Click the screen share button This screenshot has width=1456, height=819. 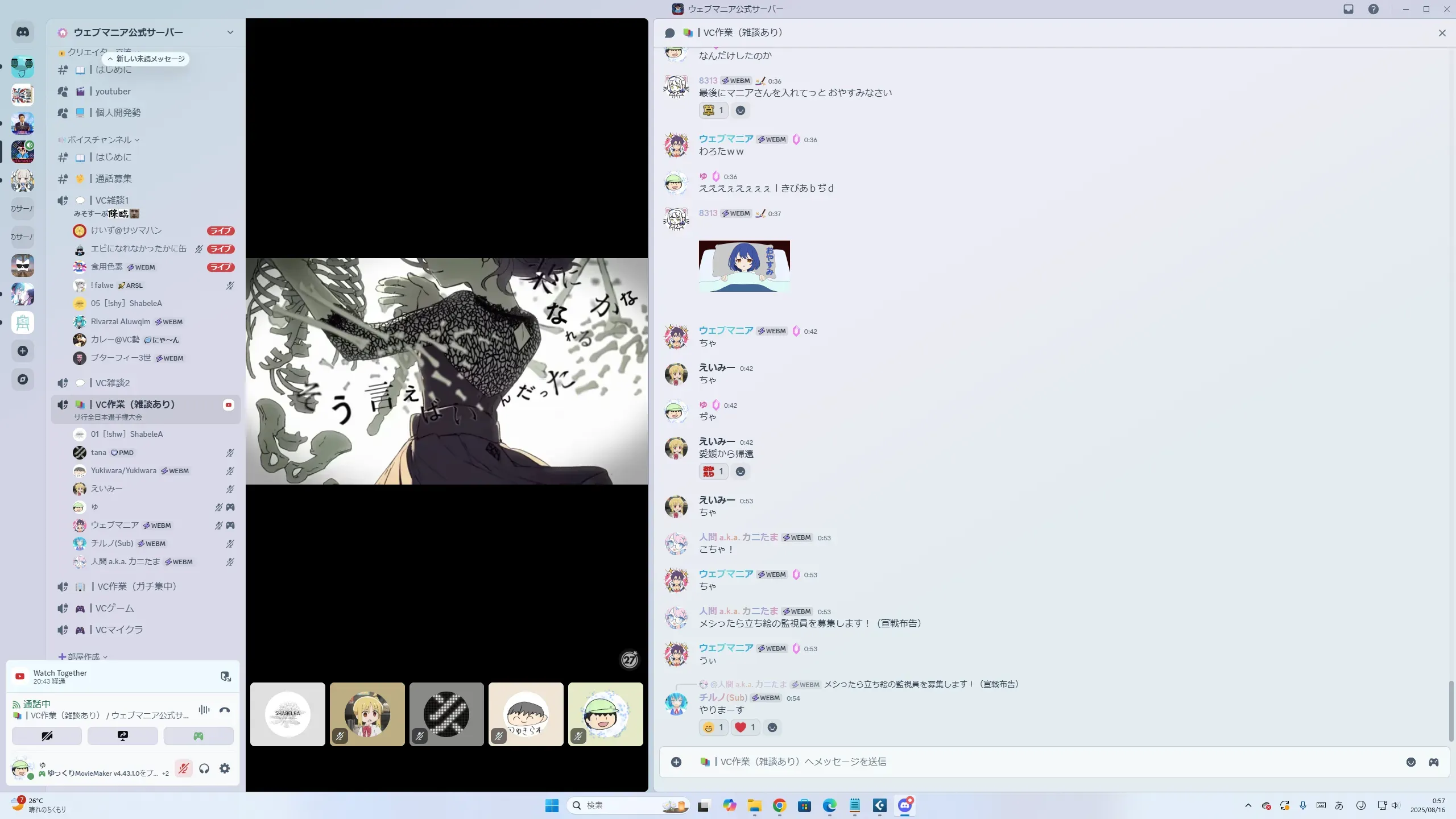(x=123, y=736)
